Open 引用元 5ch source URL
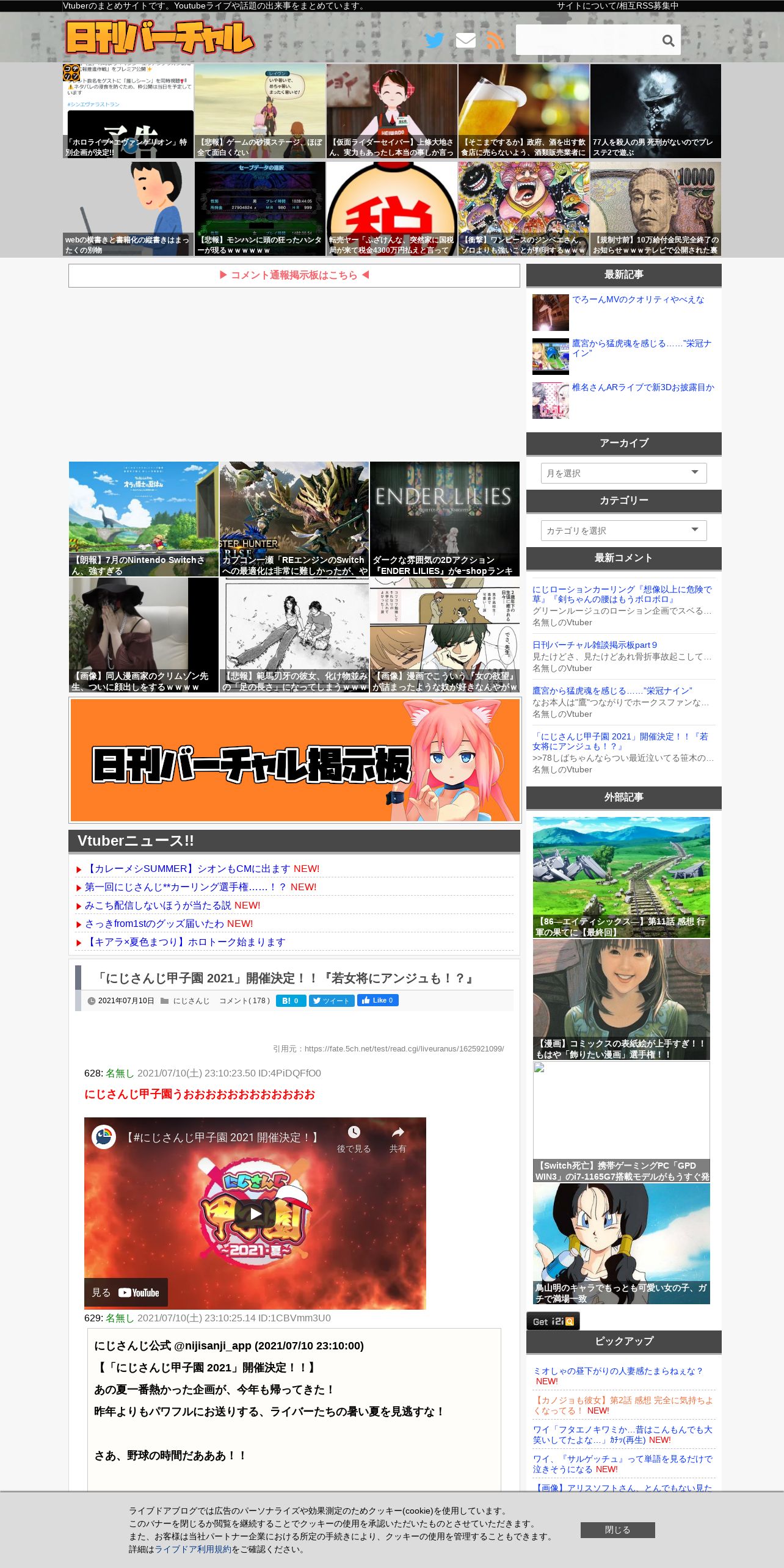The width and height of the screenshot is (784, 1568). point(404,1049)
